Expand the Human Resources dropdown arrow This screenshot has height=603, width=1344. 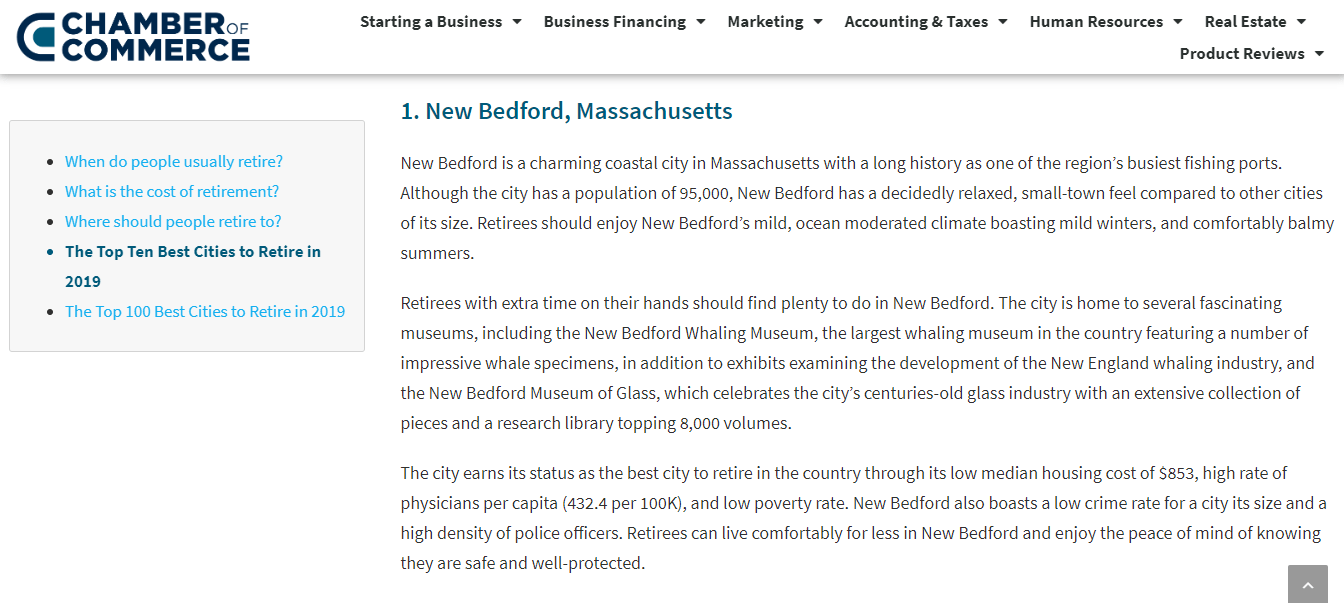click(x=1178, y=22)
